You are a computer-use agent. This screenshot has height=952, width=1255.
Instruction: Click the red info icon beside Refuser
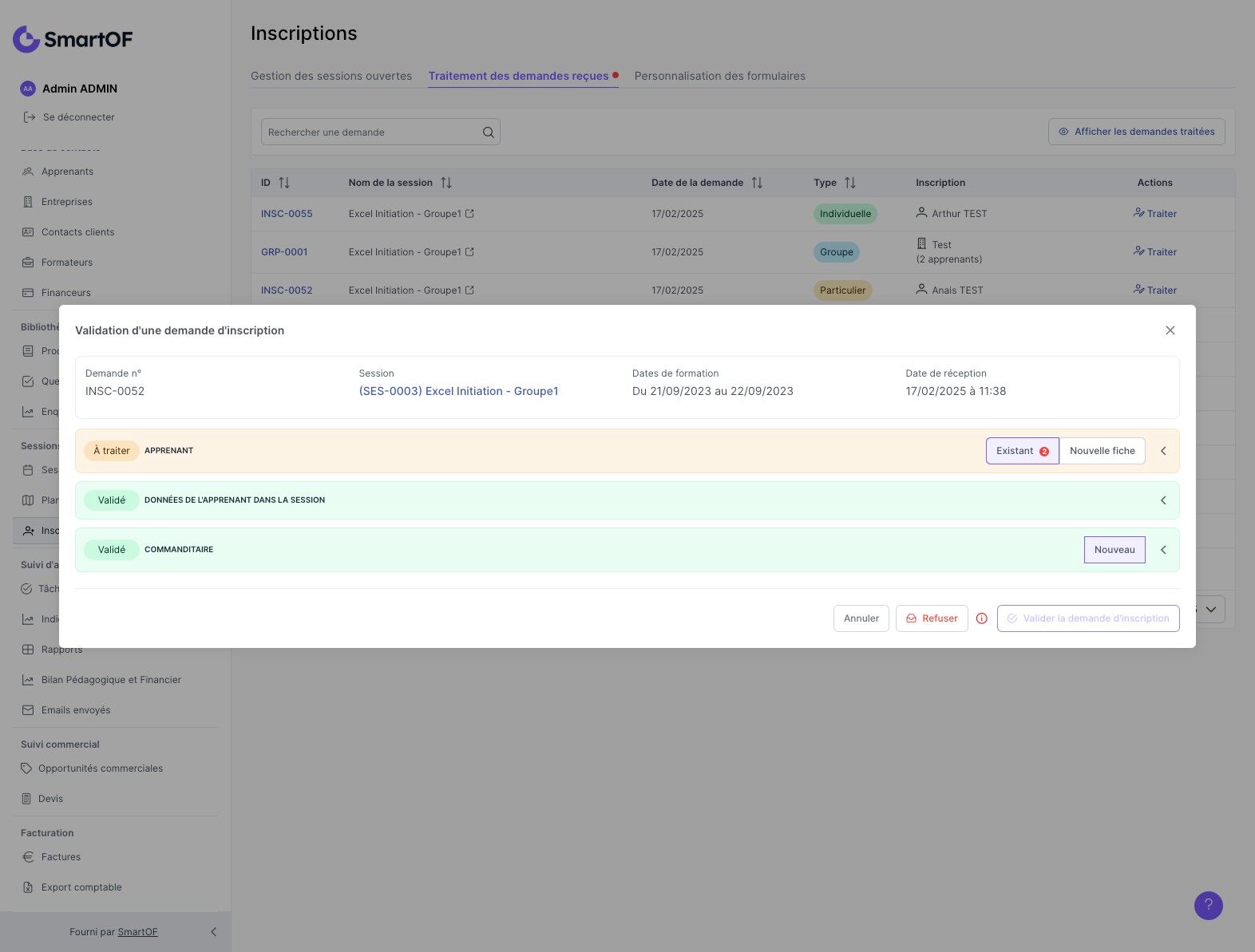982,618
